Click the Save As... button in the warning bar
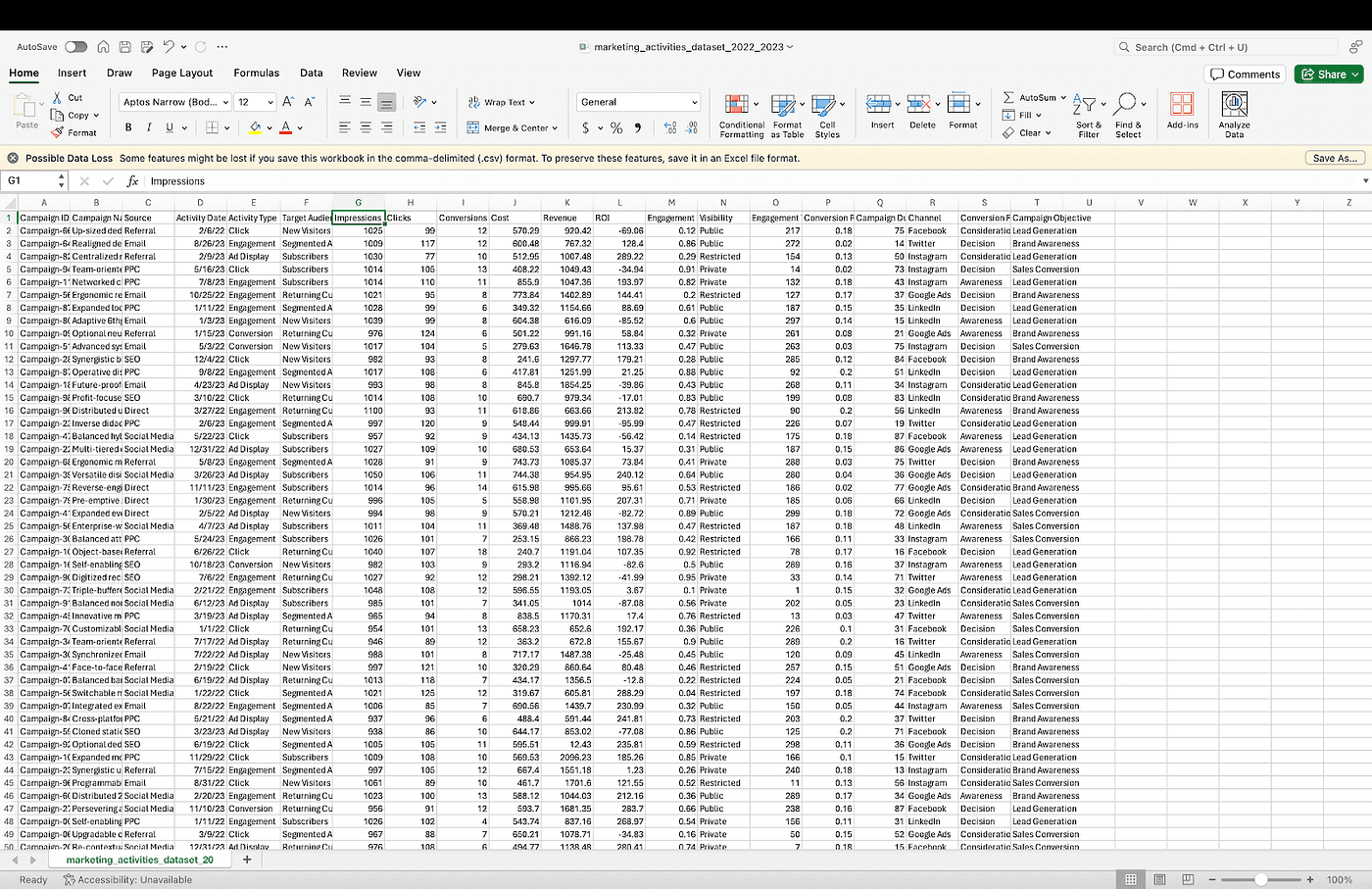 [1334, 158]
